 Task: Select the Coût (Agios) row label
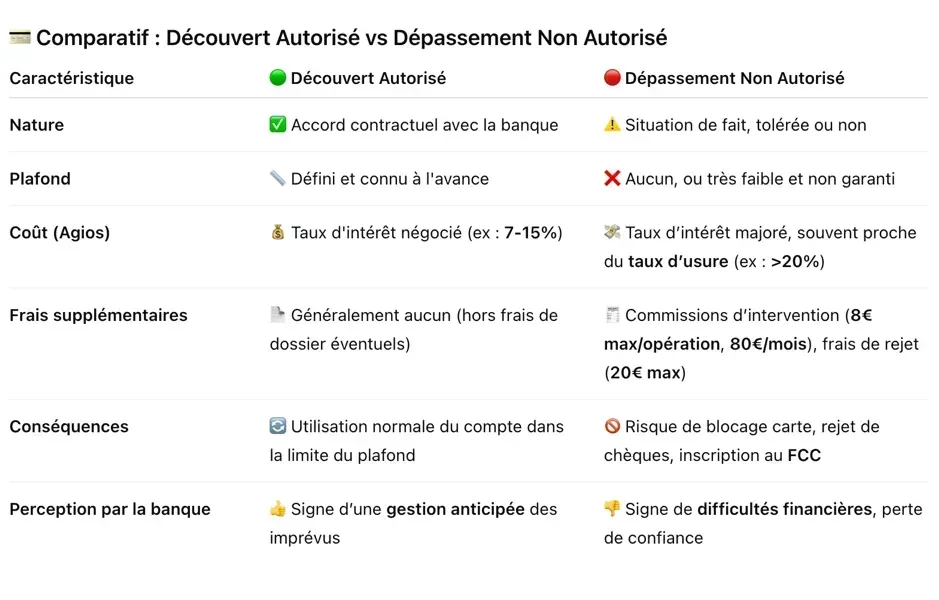coord(60,233)
